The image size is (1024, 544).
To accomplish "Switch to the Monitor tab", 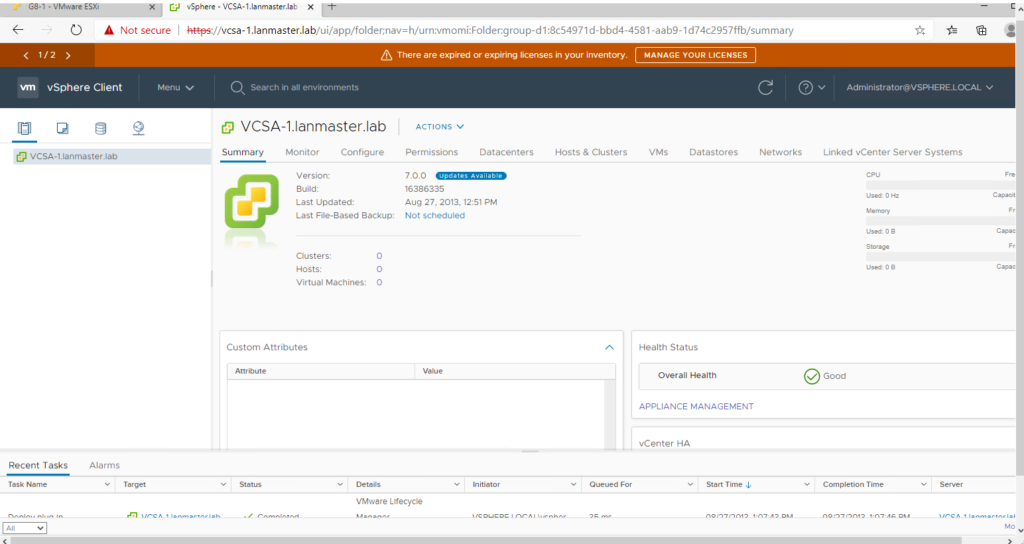I will coord(302,152).
